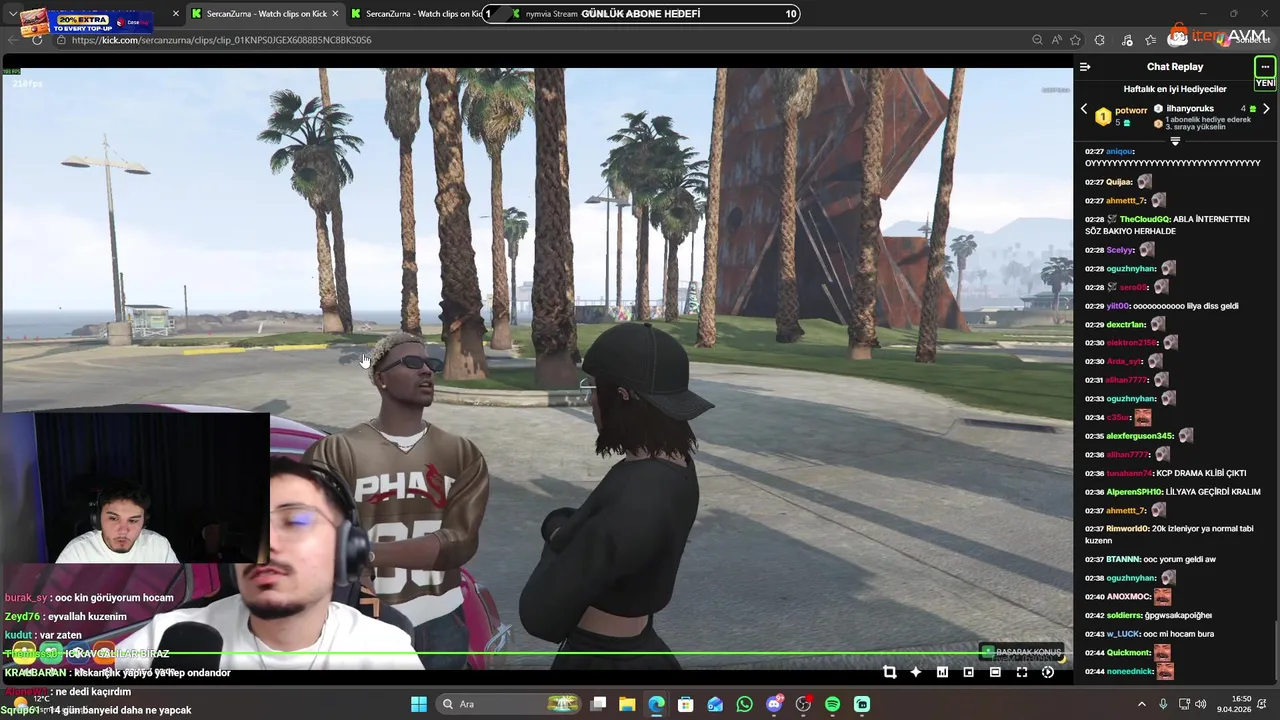The image size is (1280, 720).
Task: Open OBS Studio from the taskbar
Action: [803, 704]
